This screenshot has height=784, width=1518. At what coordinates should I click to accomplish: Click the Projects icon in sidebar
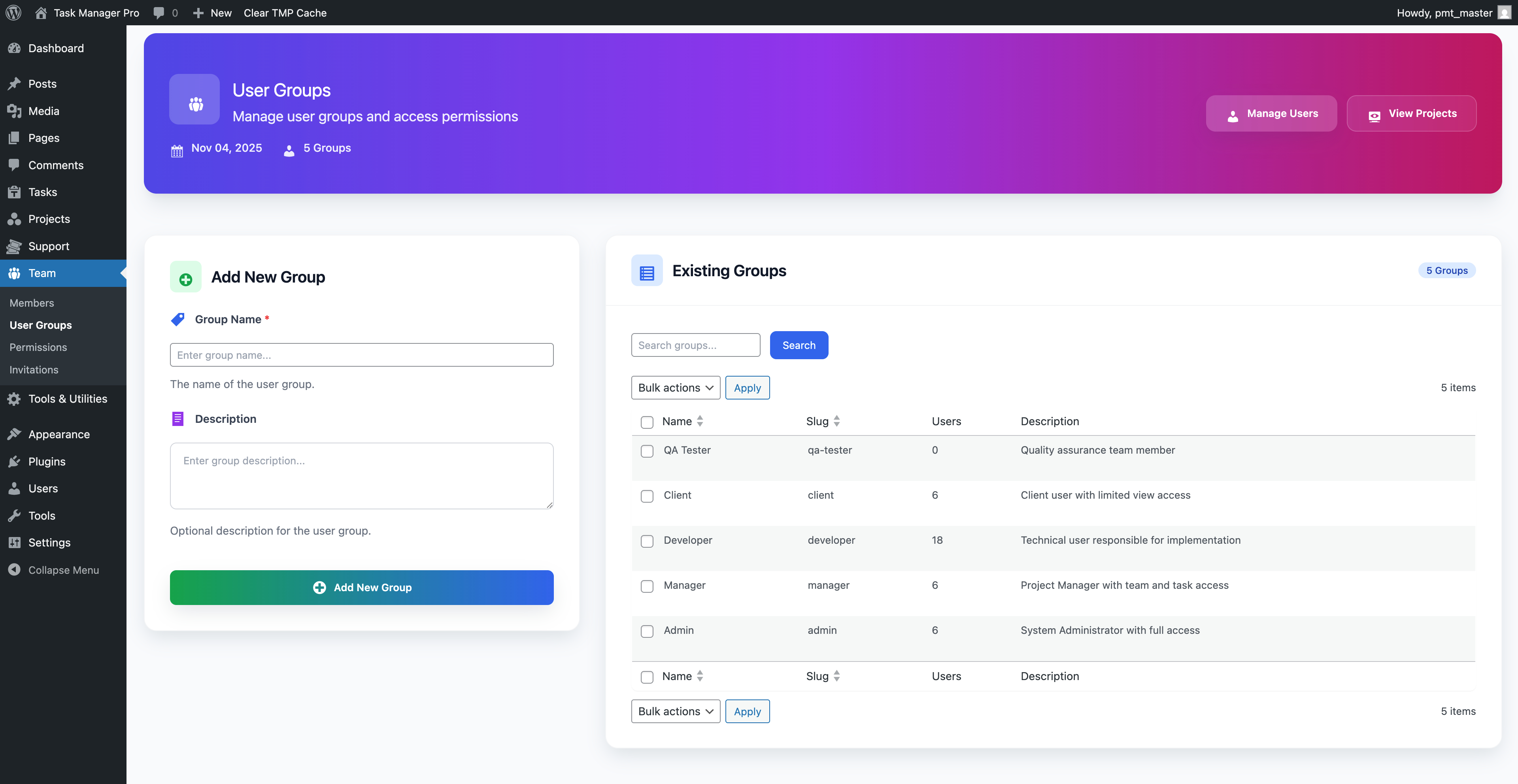coord(14,219)
